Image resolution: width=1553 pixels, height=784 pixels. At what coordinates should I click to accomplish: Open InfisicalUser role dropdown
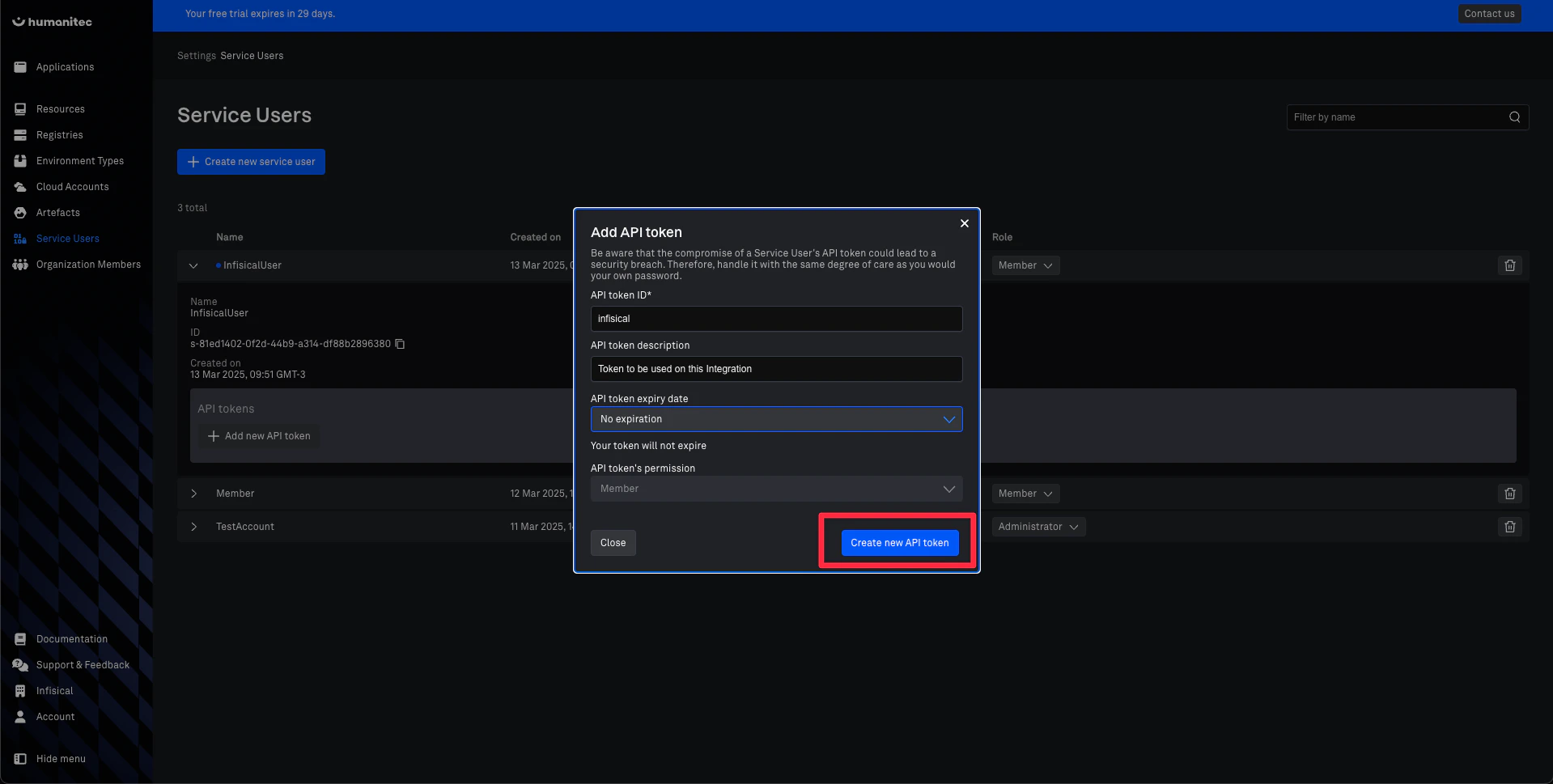(x=1025, y=265)
